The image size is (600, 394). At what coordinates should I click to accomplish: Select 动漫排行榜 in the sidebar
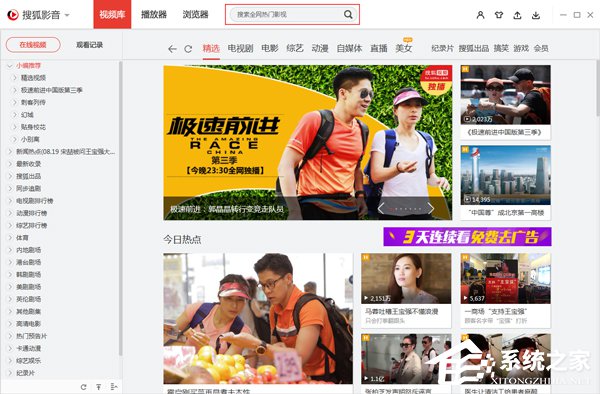tap(32, 213)
